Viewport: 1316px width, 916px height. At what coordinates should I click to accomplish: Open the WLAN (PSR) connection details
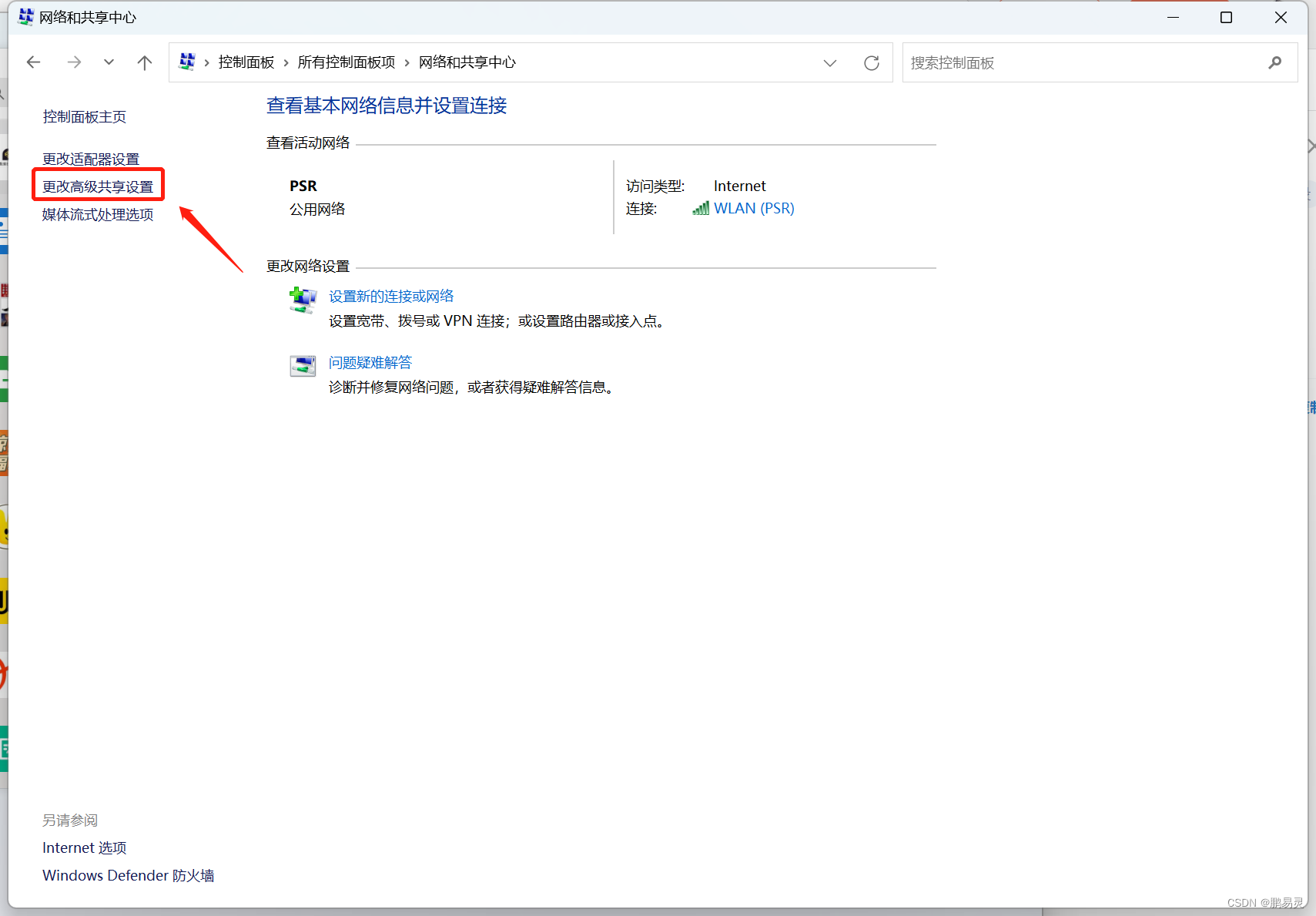tap(753, 208)
